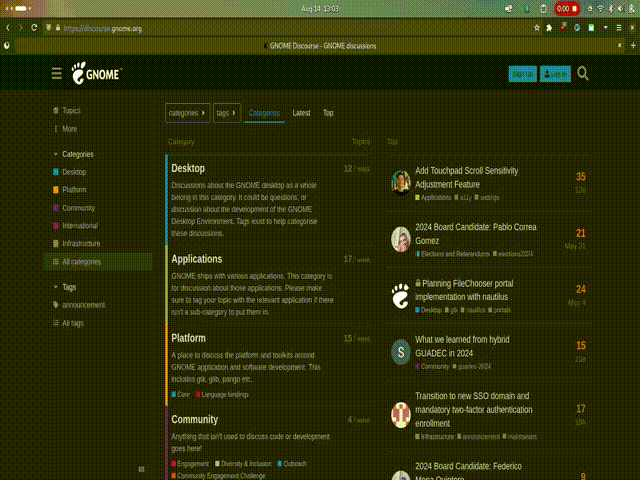Screen dimensions: 640x480
Task: Open the Desktop category heading
Action: coord(188,168)
